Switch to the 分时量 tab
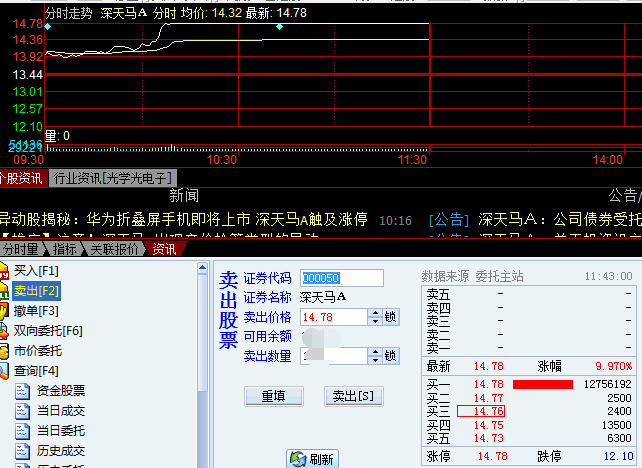 click(22, 249)
